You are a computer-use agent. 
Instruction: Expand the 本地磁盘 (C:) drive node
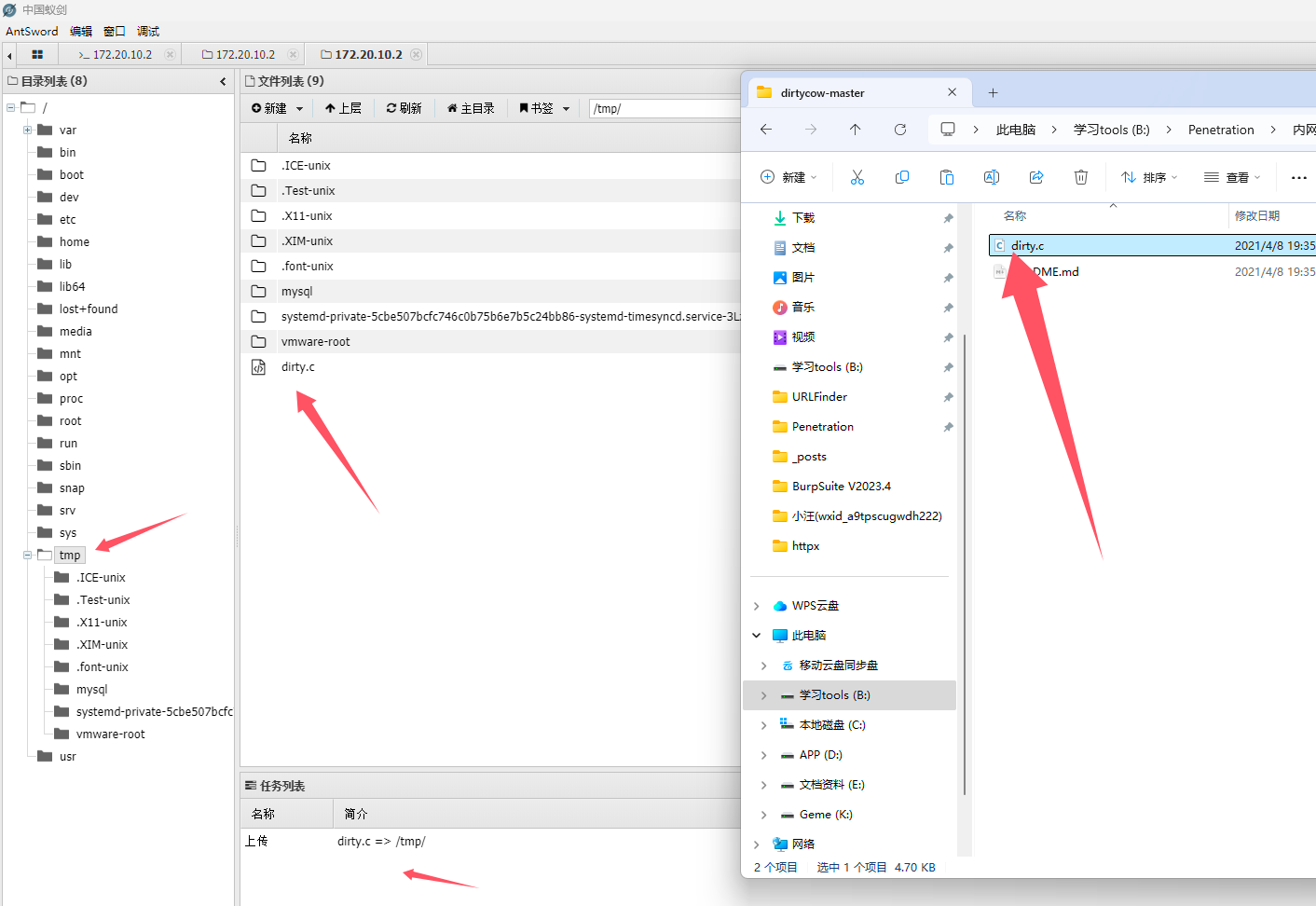tap(763, 725)
